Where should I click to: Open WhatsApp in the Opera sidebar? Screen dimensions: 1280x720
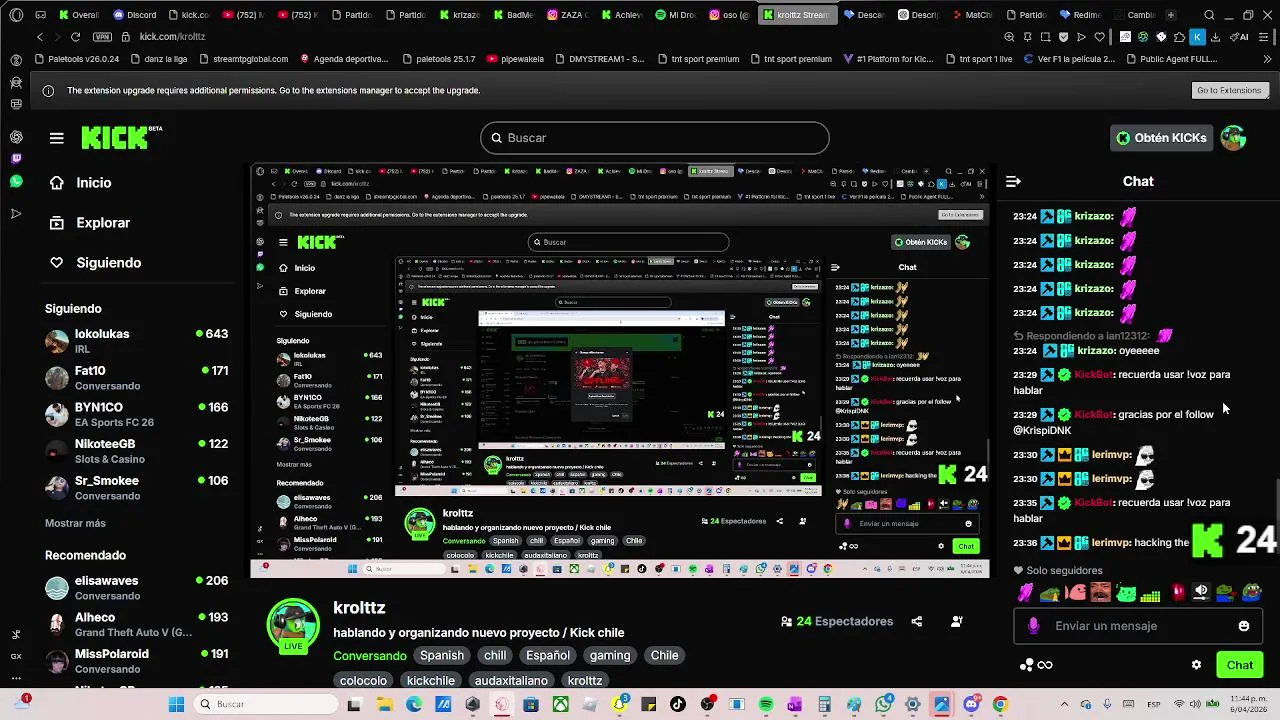(16, 181)
